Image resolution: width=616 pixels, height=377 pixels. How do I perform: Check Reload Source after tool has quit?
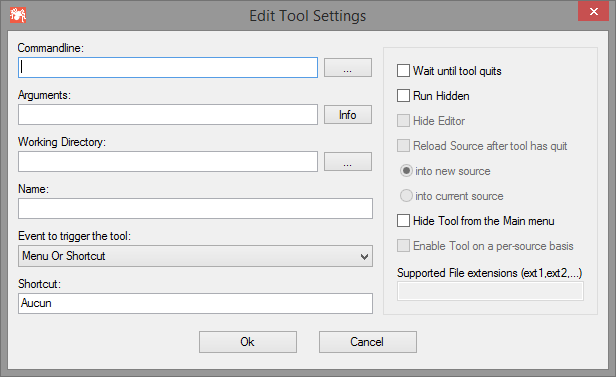pos(403,146)
